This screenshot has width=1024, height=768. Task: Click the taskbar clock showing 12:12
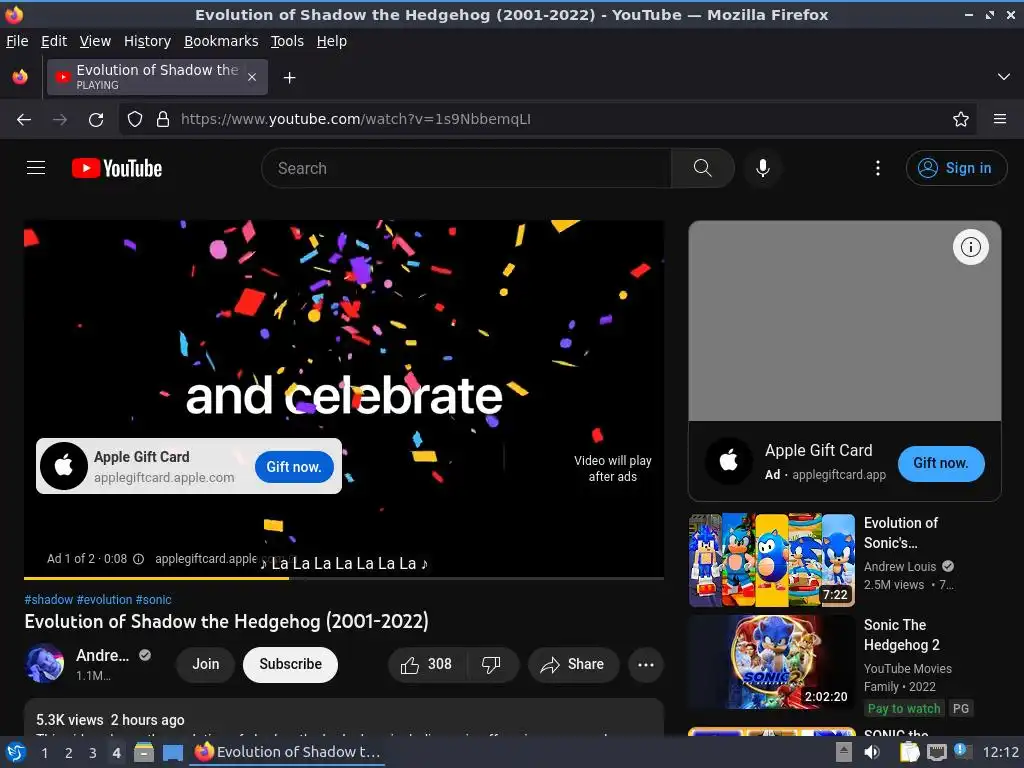(x=1000, y=752)
